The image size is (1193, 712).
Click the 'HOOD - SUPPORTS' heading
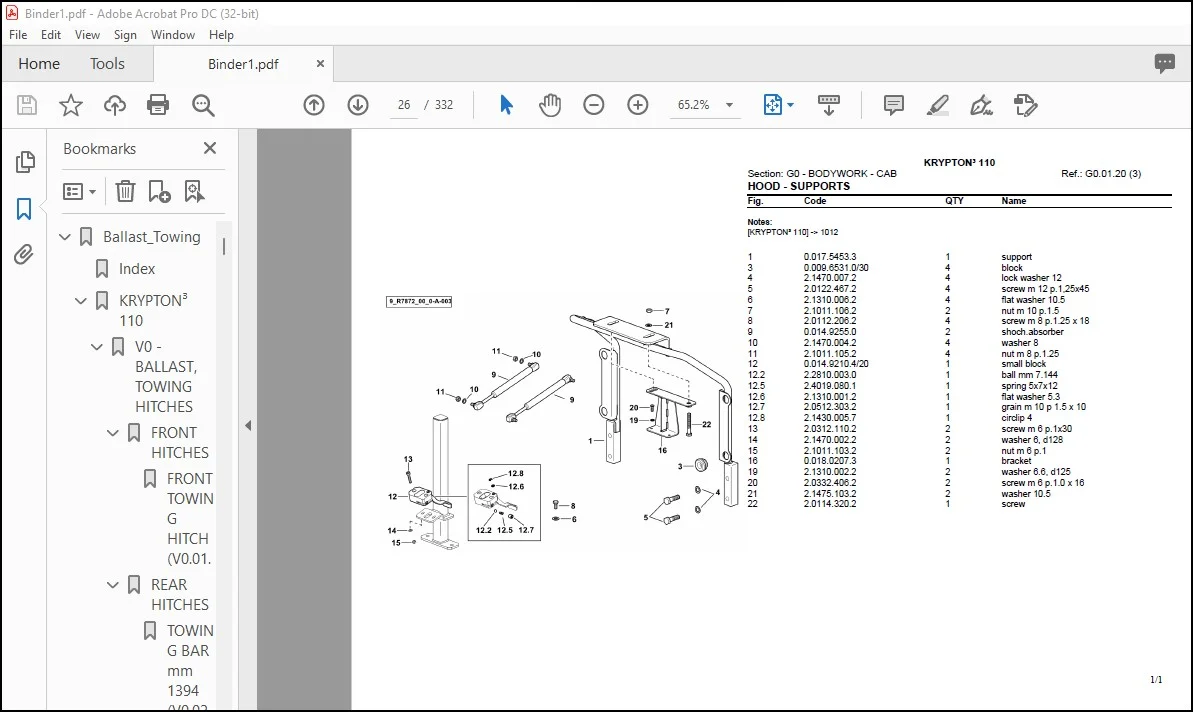798,186
